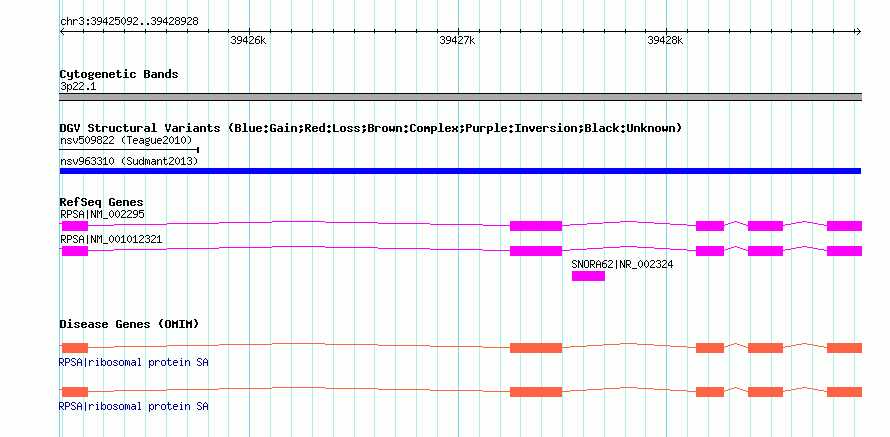Click the 39426k ruler label
890x437 pixels.
(x=248, y=40)
